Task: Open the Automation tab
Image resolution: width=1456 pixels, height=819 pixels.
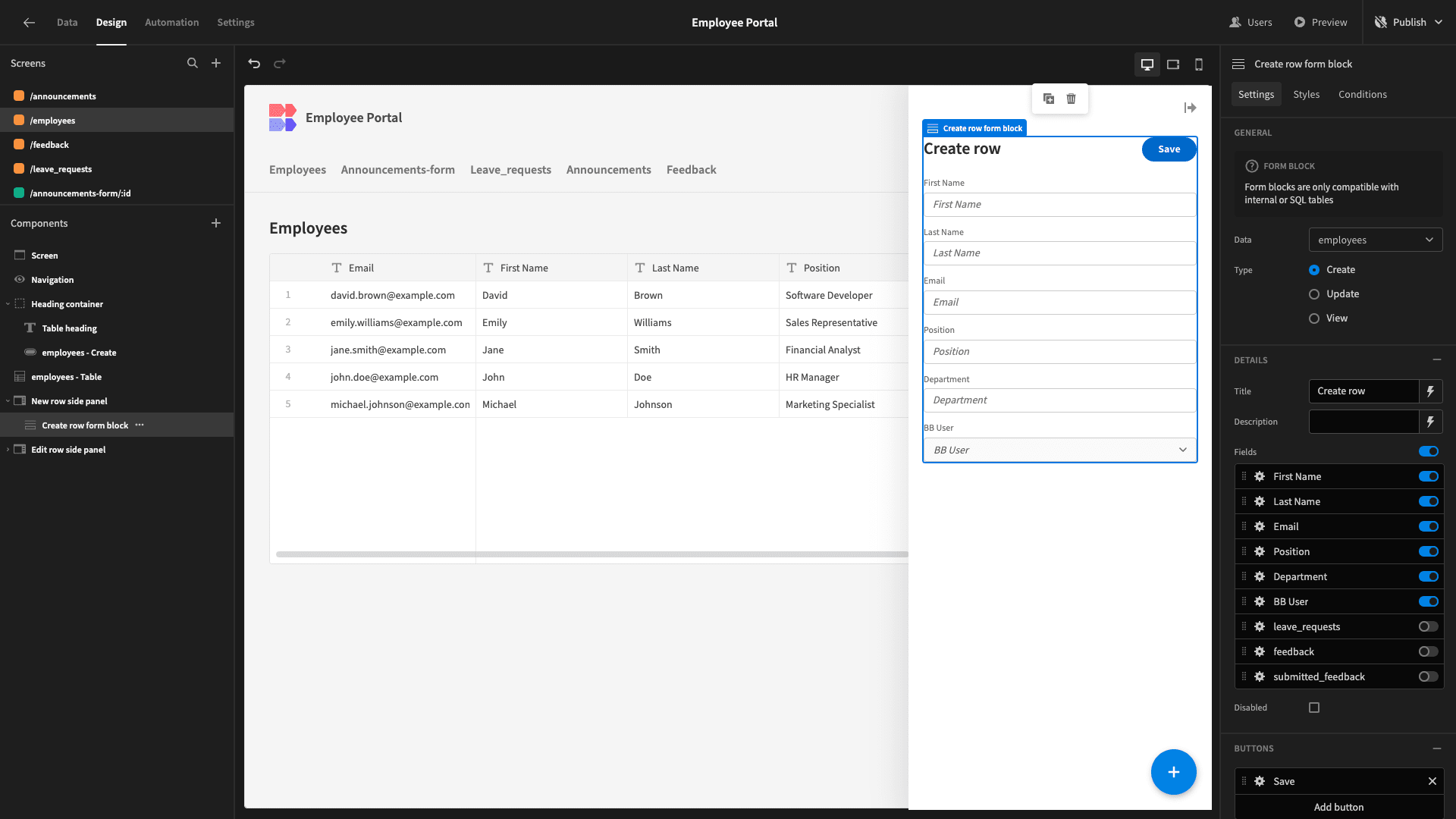Action: tap(171, 23)
